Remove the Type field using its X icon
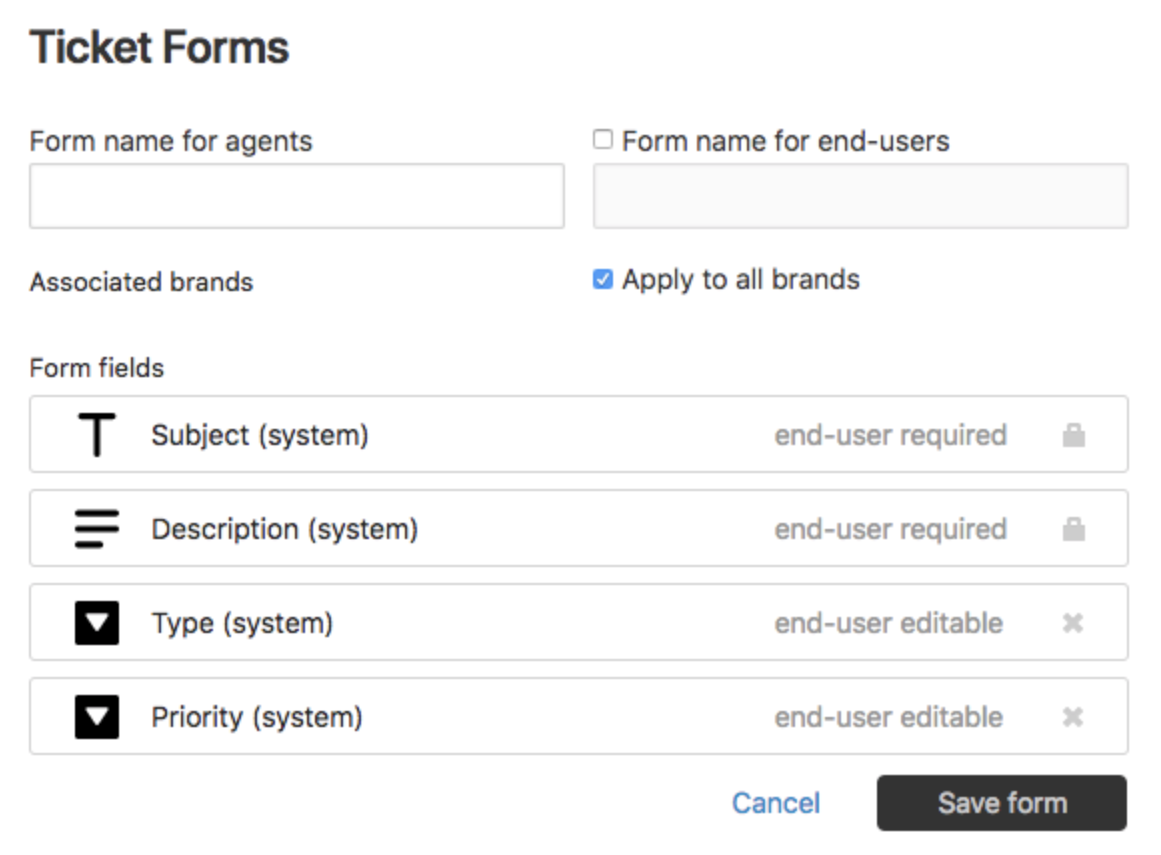The image size is (1161, 855). point(1074,622)
